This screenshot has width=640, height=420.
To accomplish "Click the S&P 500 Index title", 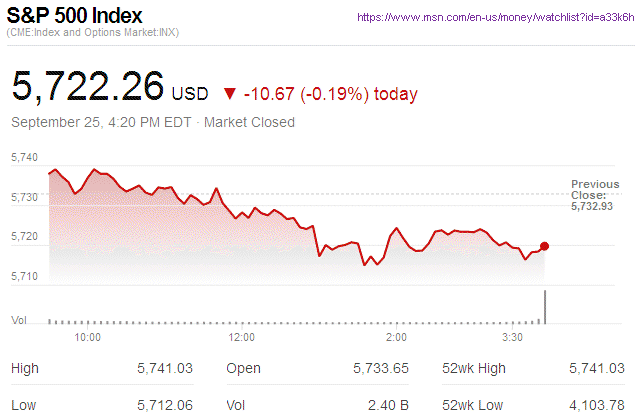I will click(x=75, y=17).
